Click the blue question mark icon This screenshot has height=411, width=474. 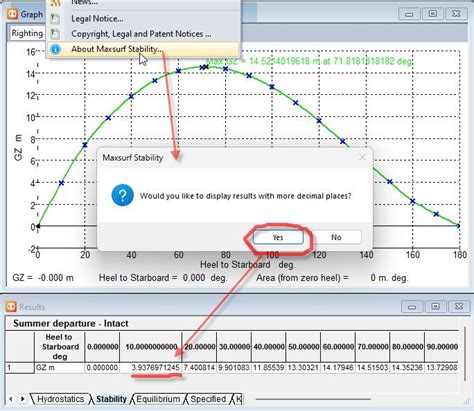[123, 195]
